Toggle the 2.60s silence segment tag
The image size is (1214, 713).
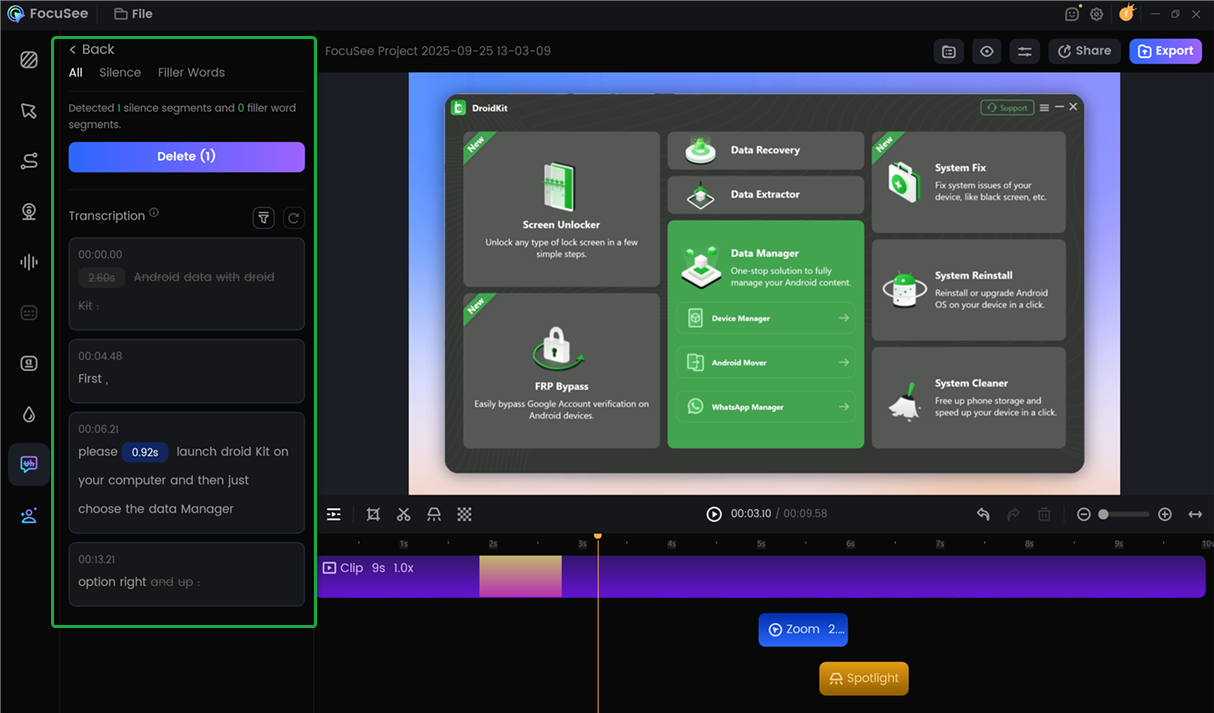[101, 277]
